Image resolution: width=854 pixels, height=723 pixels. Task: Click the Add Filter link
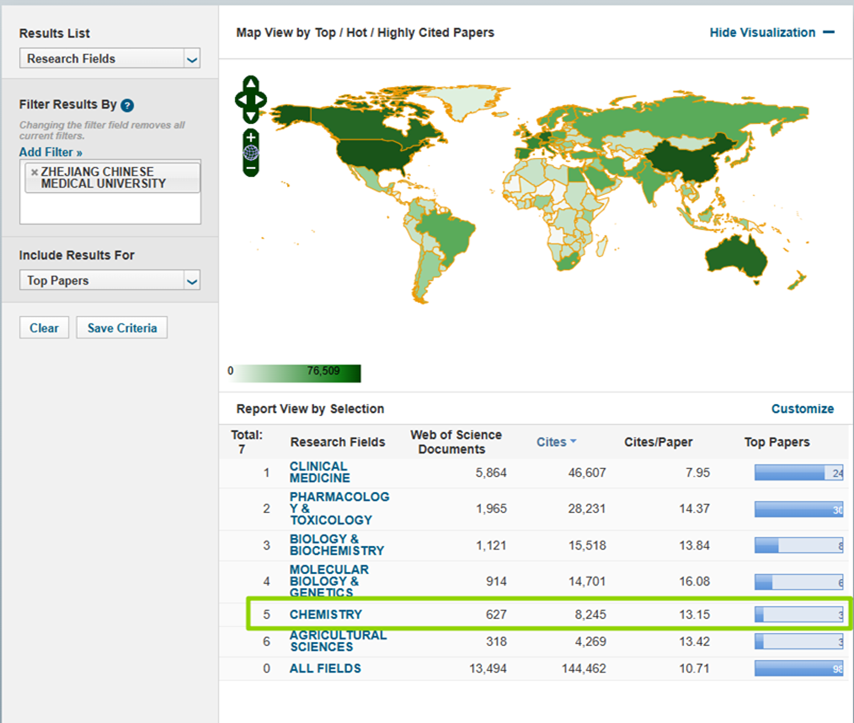pos(50,152)
